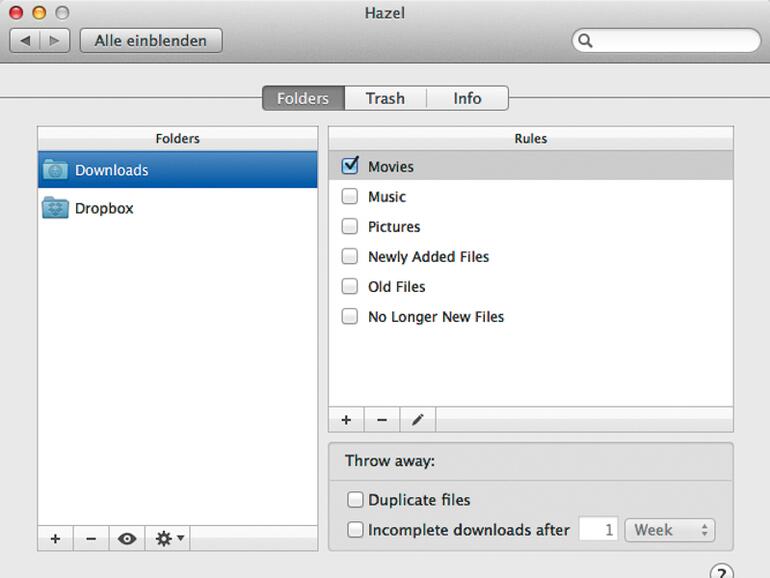
Task: Uncheck the Movies rule checkbox
Action: [x=350, y=166]
